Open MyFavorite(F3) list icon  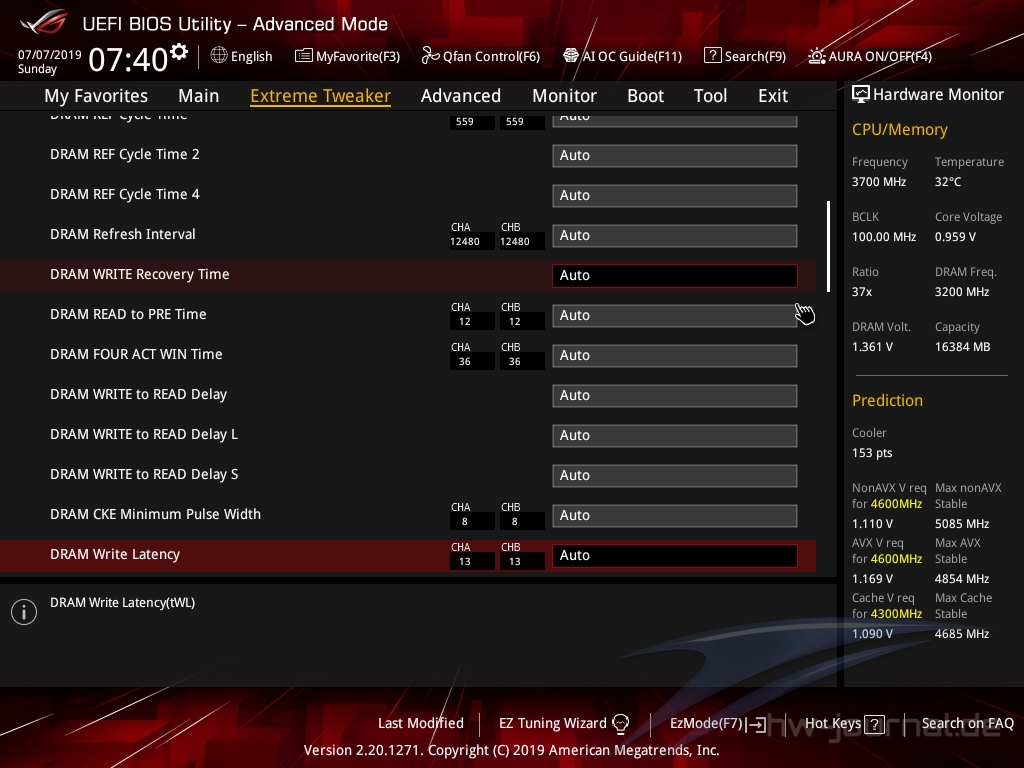point(303,56)
